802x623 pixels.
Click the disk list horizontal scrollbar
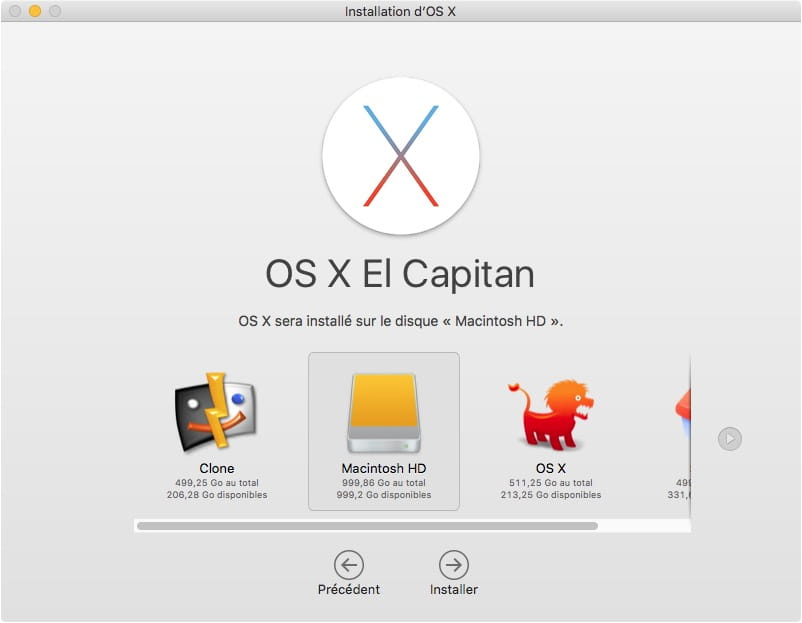[367, 526]
